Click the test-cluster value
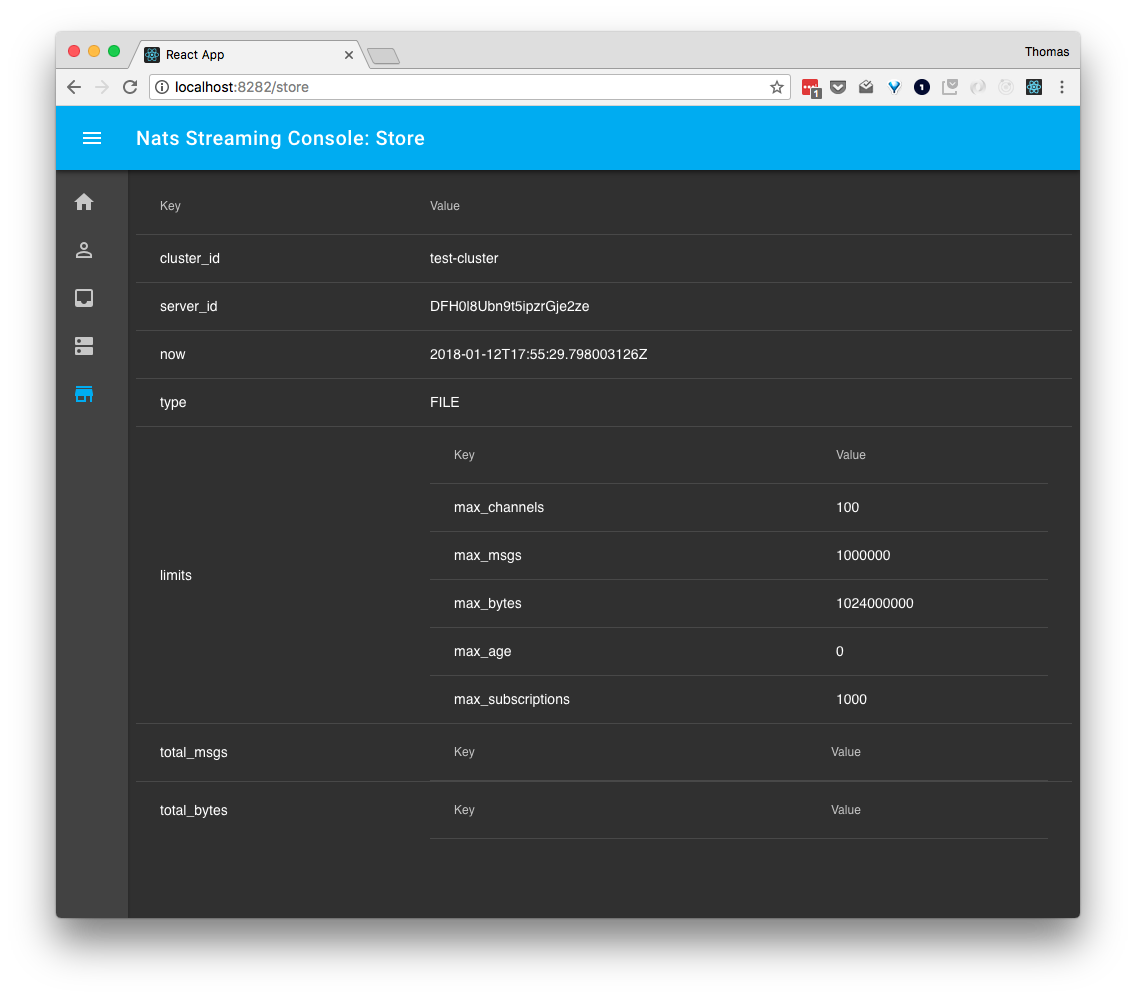Image resolution: width=1136 pixels, height=998 pixels. [x=464, y=259]
